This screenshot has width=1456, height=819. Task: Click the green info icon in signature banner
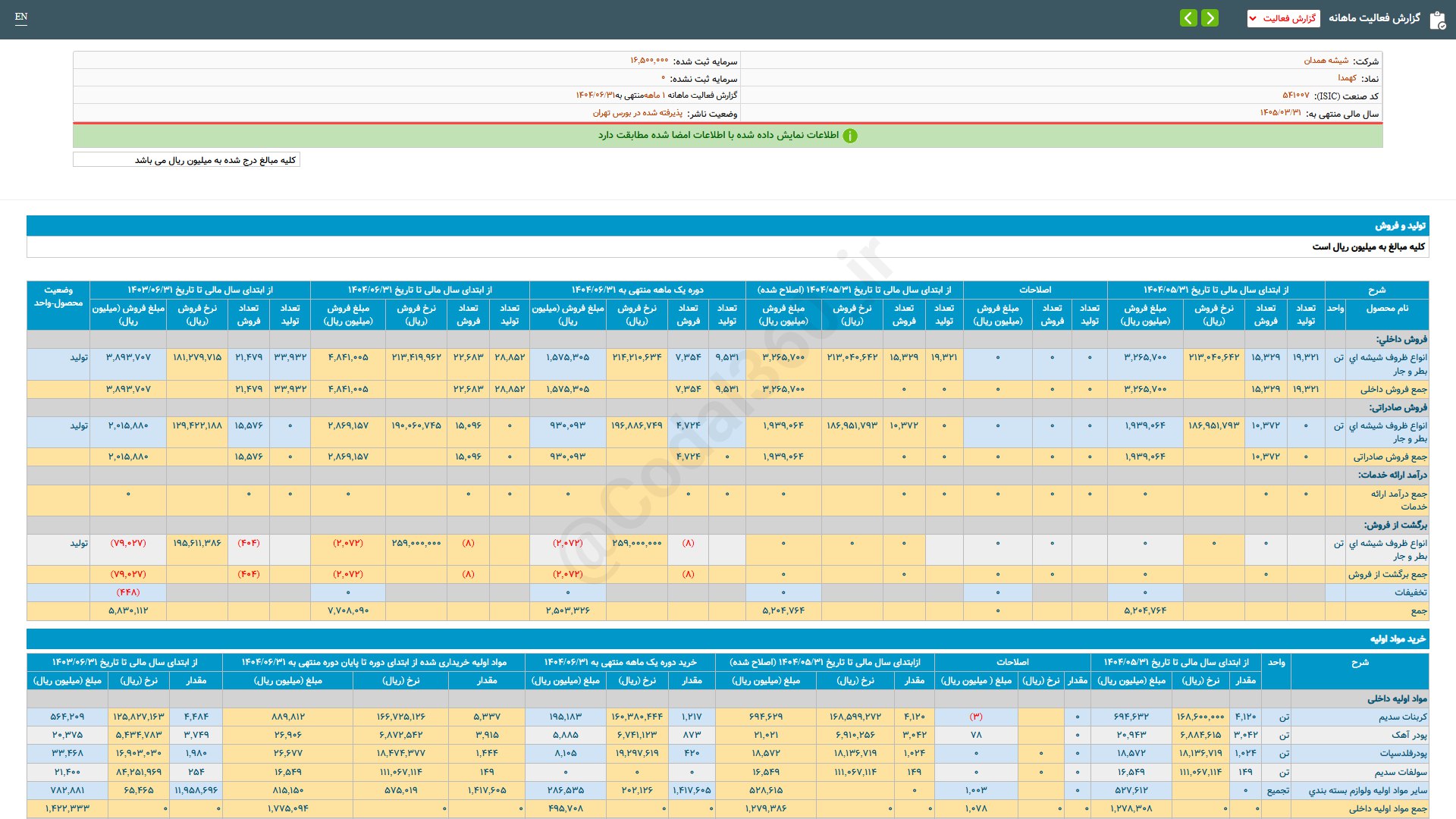point(850,136)
